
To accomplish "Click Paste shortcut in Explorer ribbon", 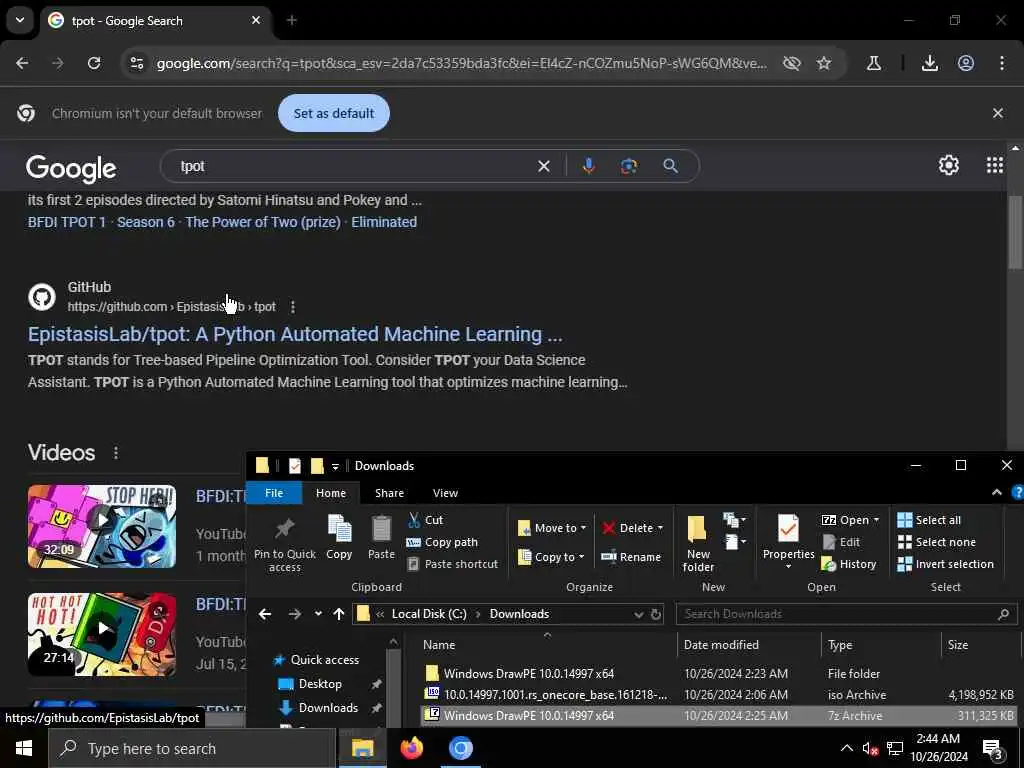I will click(x=453, y=564).
